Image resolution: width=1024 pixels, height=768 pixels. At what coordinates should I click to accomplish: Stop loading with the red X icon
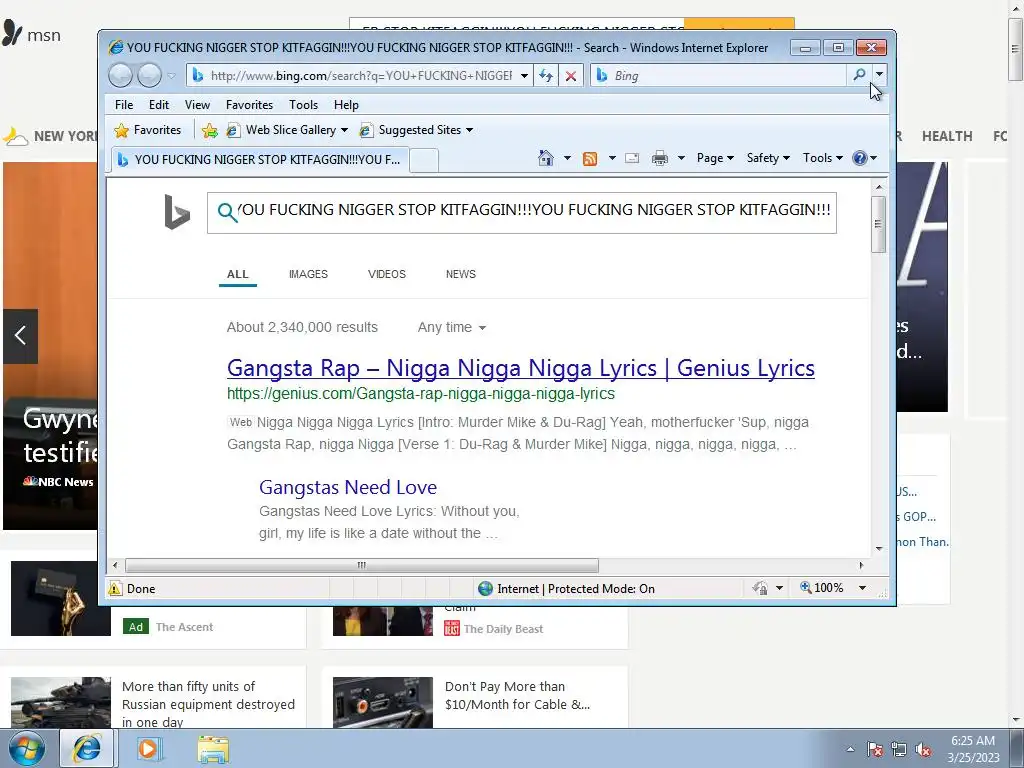(571, 76)
